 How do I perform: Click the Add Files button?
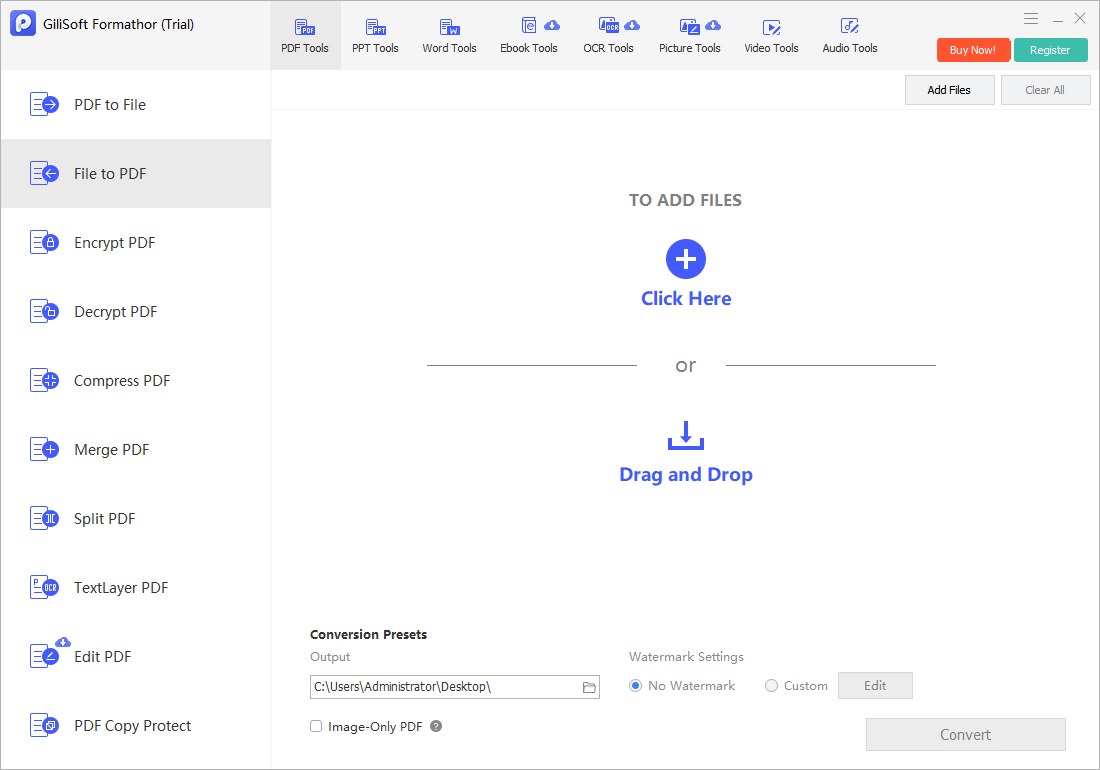pyautogui.click(x=949, y=90)
